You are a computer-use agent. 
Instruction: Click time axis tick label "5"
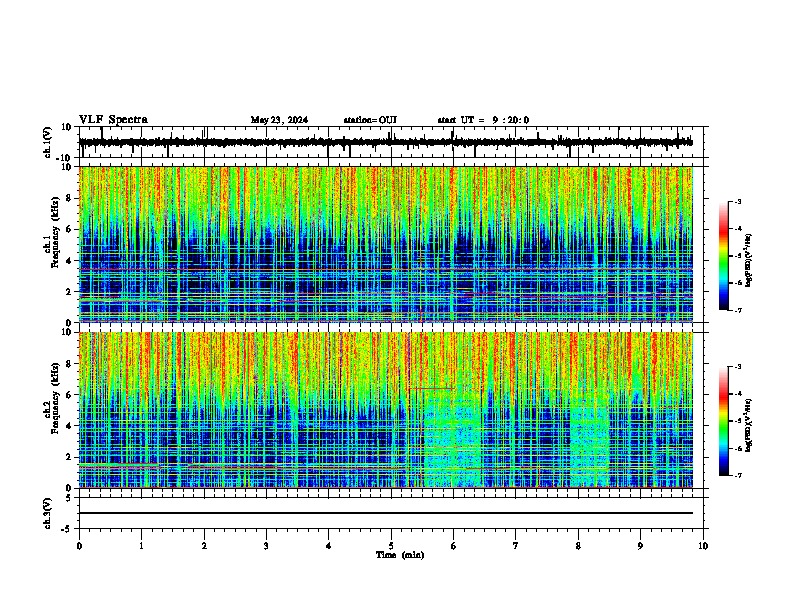click(x=391, y=546)
